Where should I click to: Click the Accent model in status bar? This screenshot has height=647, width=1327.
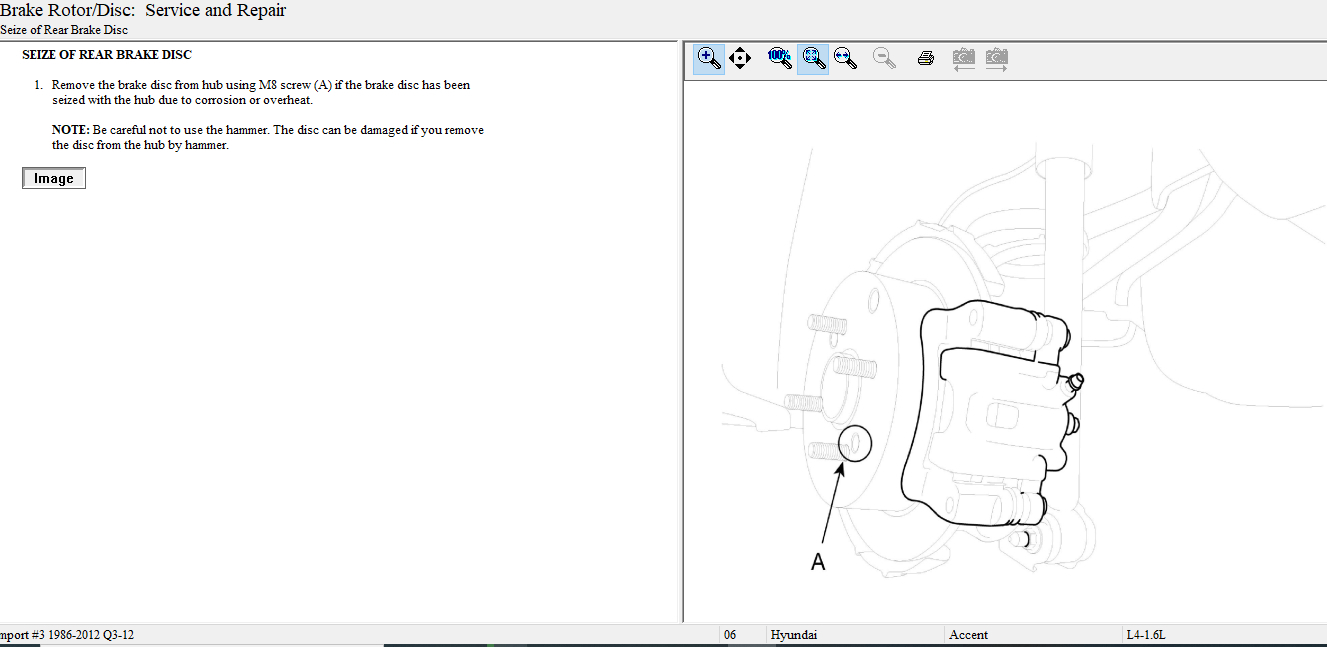(968, 635)
